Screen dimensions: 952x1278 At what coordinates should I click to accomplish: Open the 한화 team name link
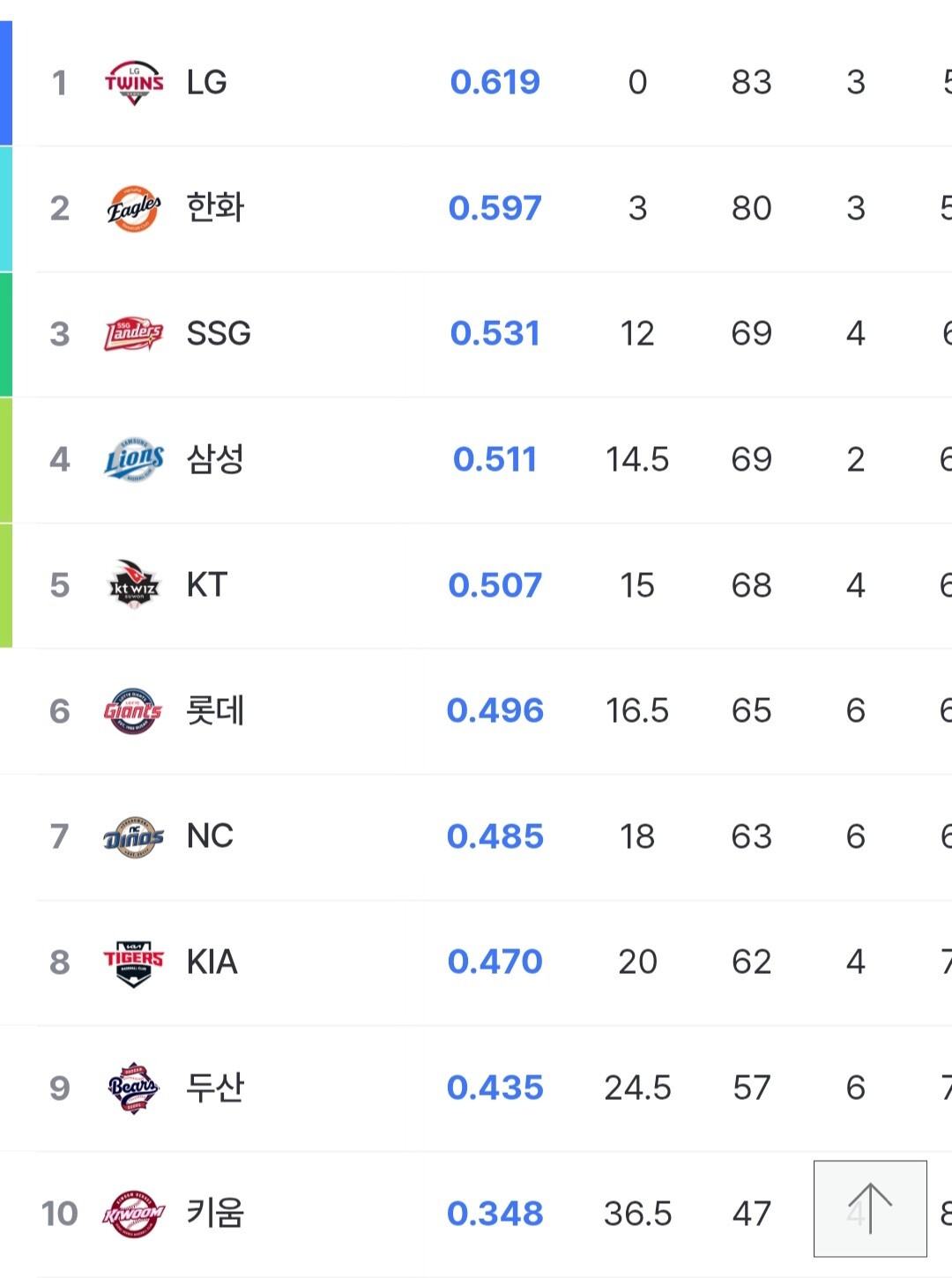click(x=215, y=209)
